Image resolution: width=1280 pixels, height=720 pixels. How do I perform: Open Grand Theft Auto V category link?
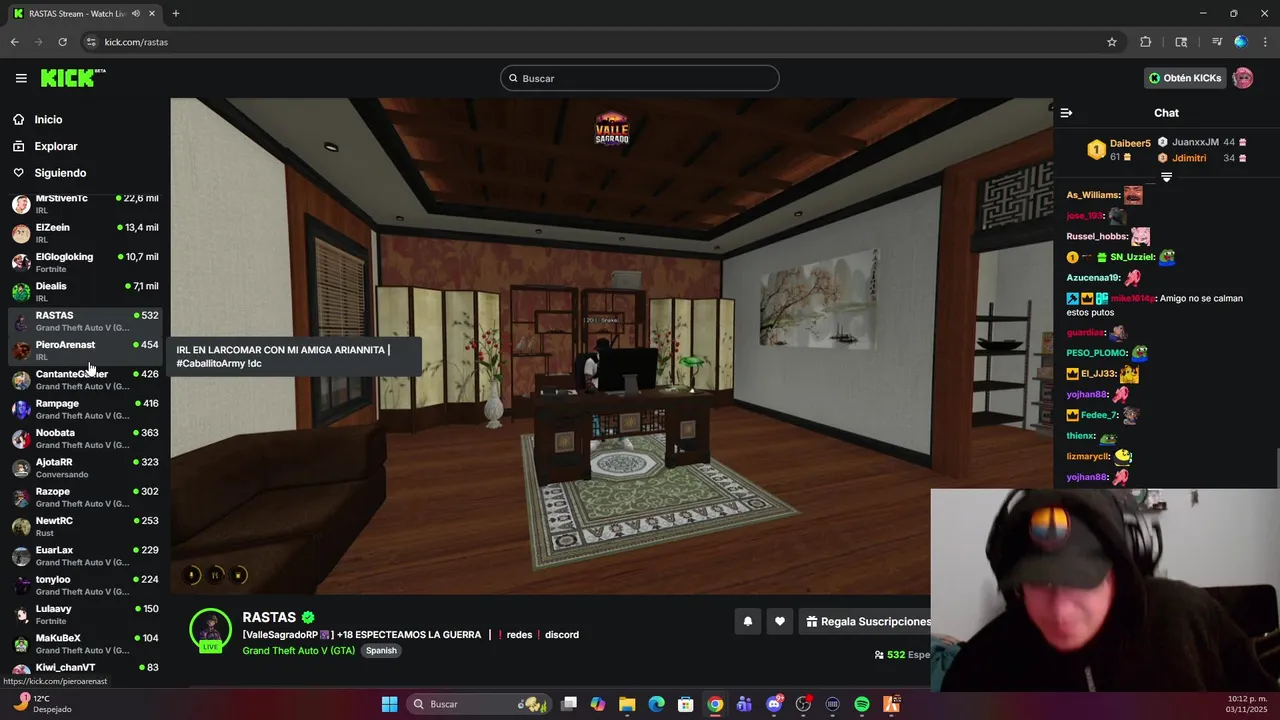pyautogui.click(x=299, y=650)
